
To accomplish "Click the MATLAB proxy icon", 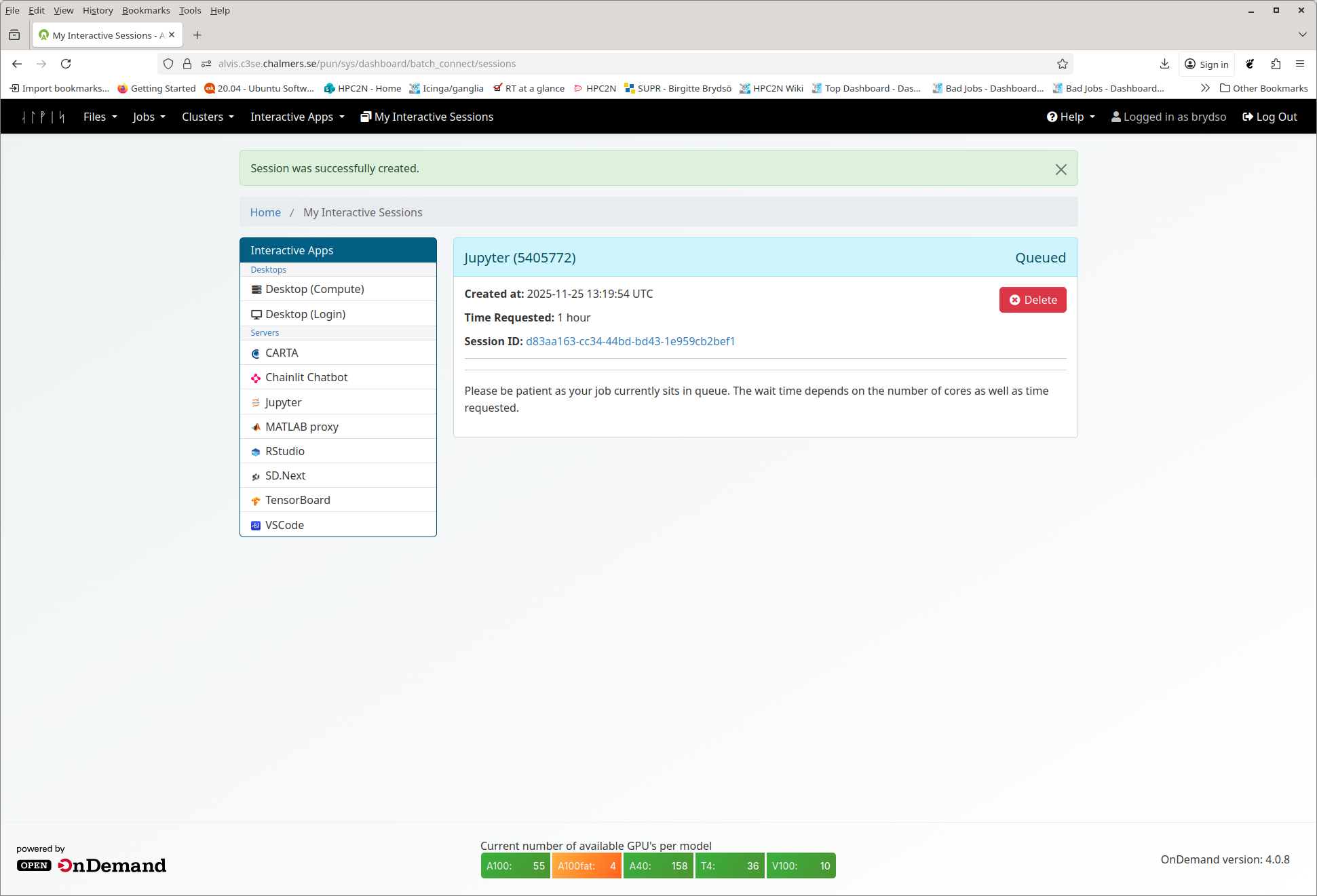I will 256,427.
